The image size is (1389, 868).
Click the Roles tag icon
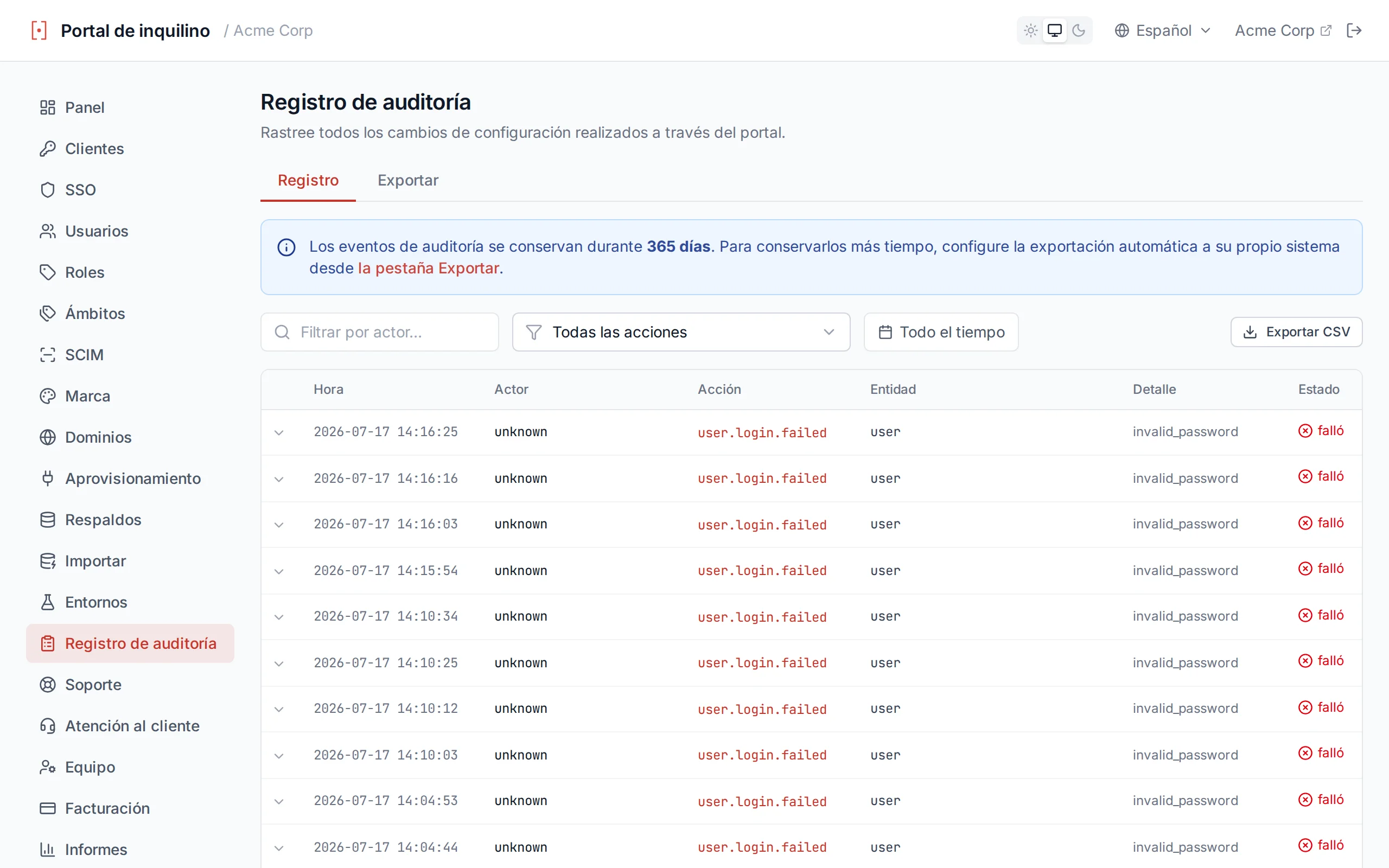[x=48, y=272]
